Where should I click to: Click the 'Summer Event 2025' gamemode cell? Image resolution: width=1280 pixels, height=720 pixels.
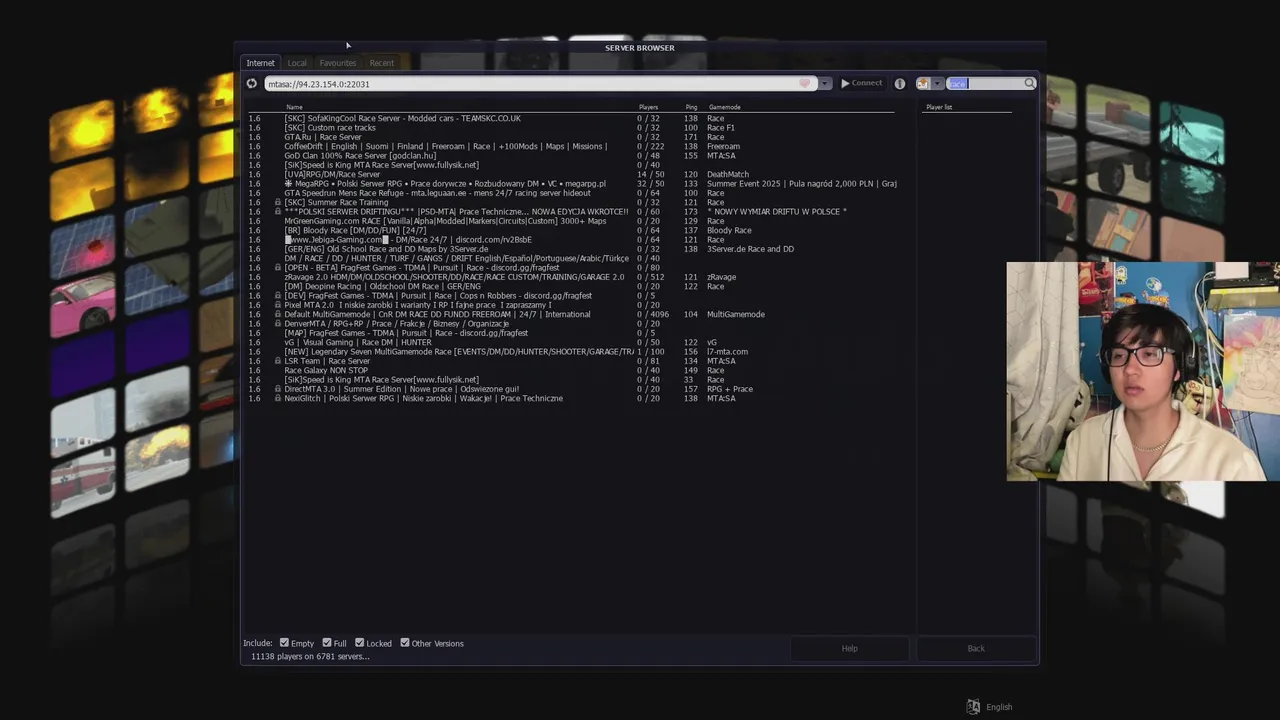click(x=801, y=184)
